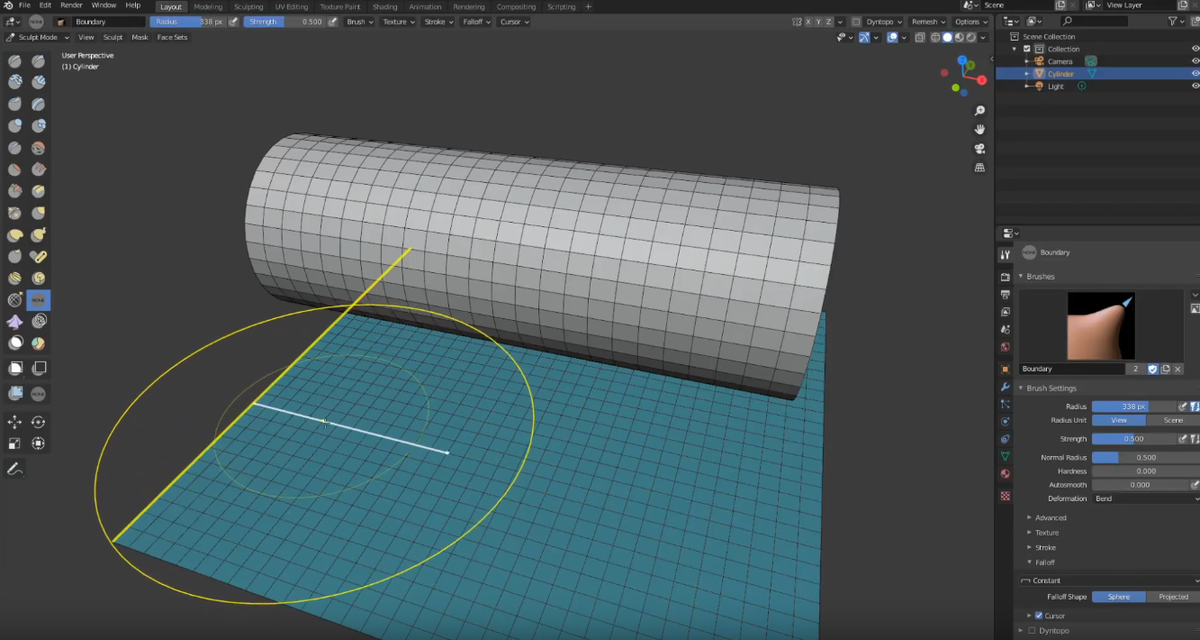Uncheck the Cursor checkbox

pos(1038,615)
